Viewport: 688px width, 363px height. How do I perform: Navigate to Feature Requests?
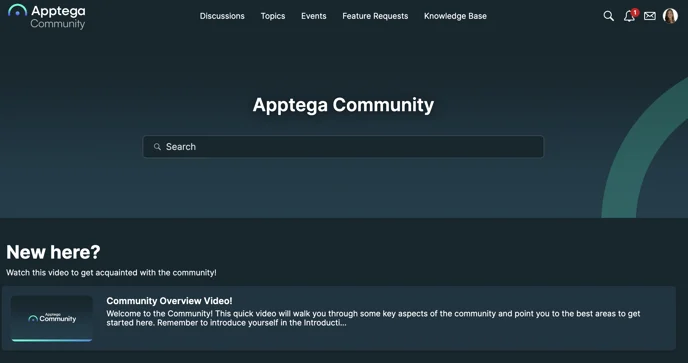click(375, 16)
